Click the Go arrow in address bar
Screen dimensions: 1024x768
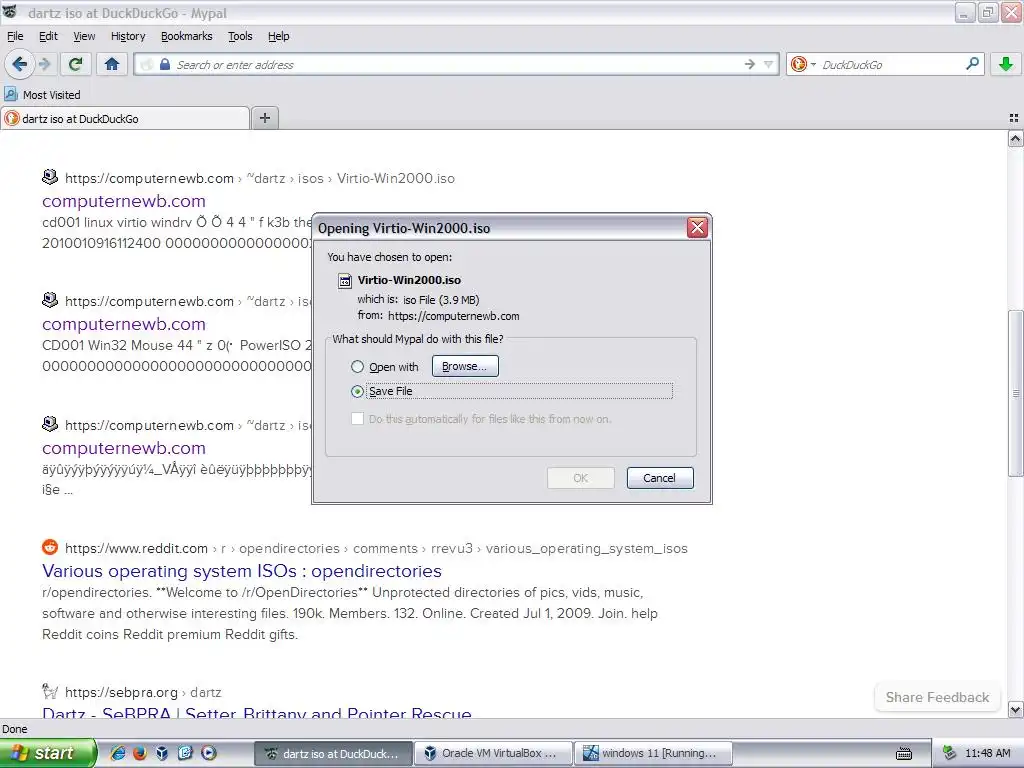point(750,64)
